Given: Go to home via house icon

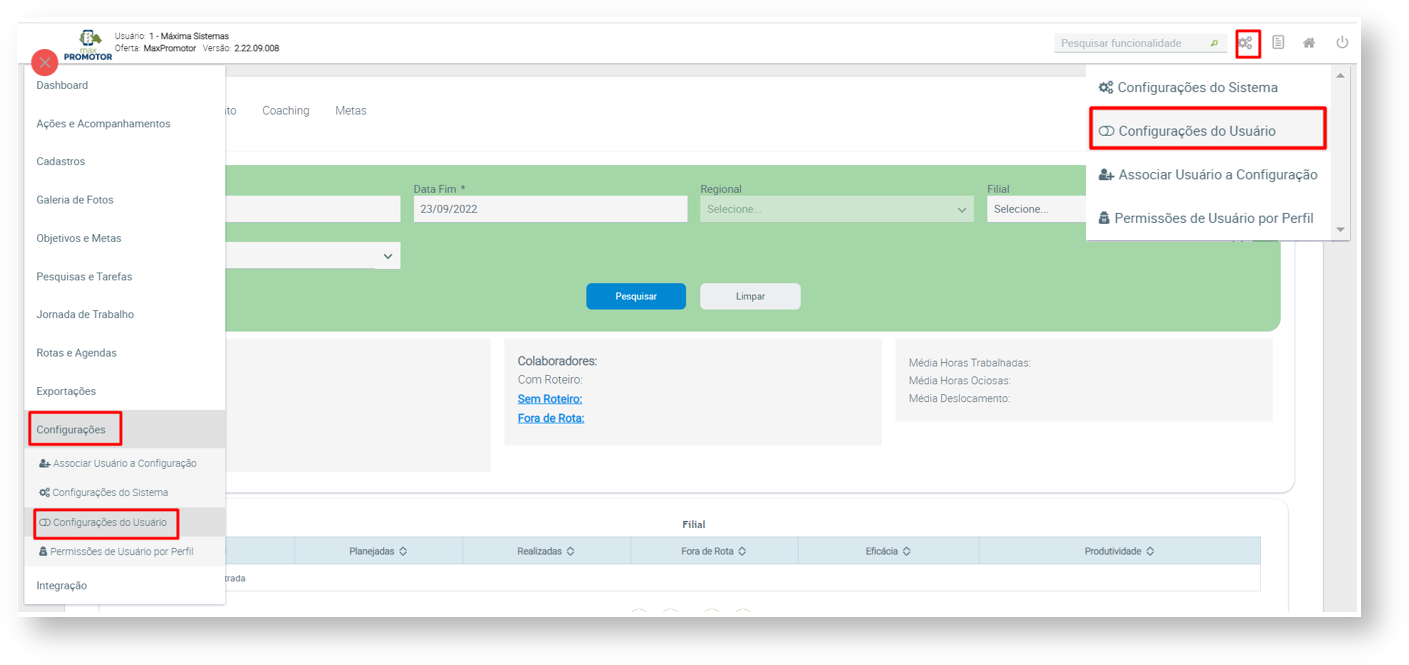Looking at the screenshot, I should click(1309, 43).
